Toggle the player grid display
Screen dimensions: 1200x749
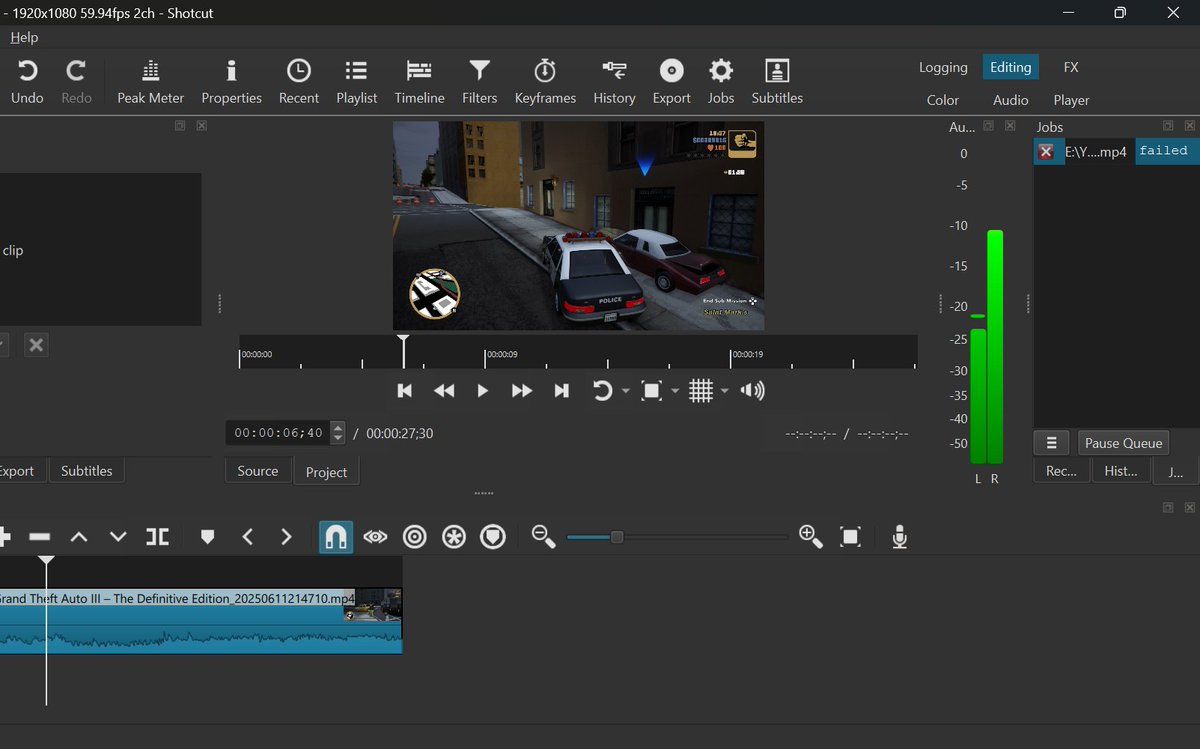coord(701,391)
